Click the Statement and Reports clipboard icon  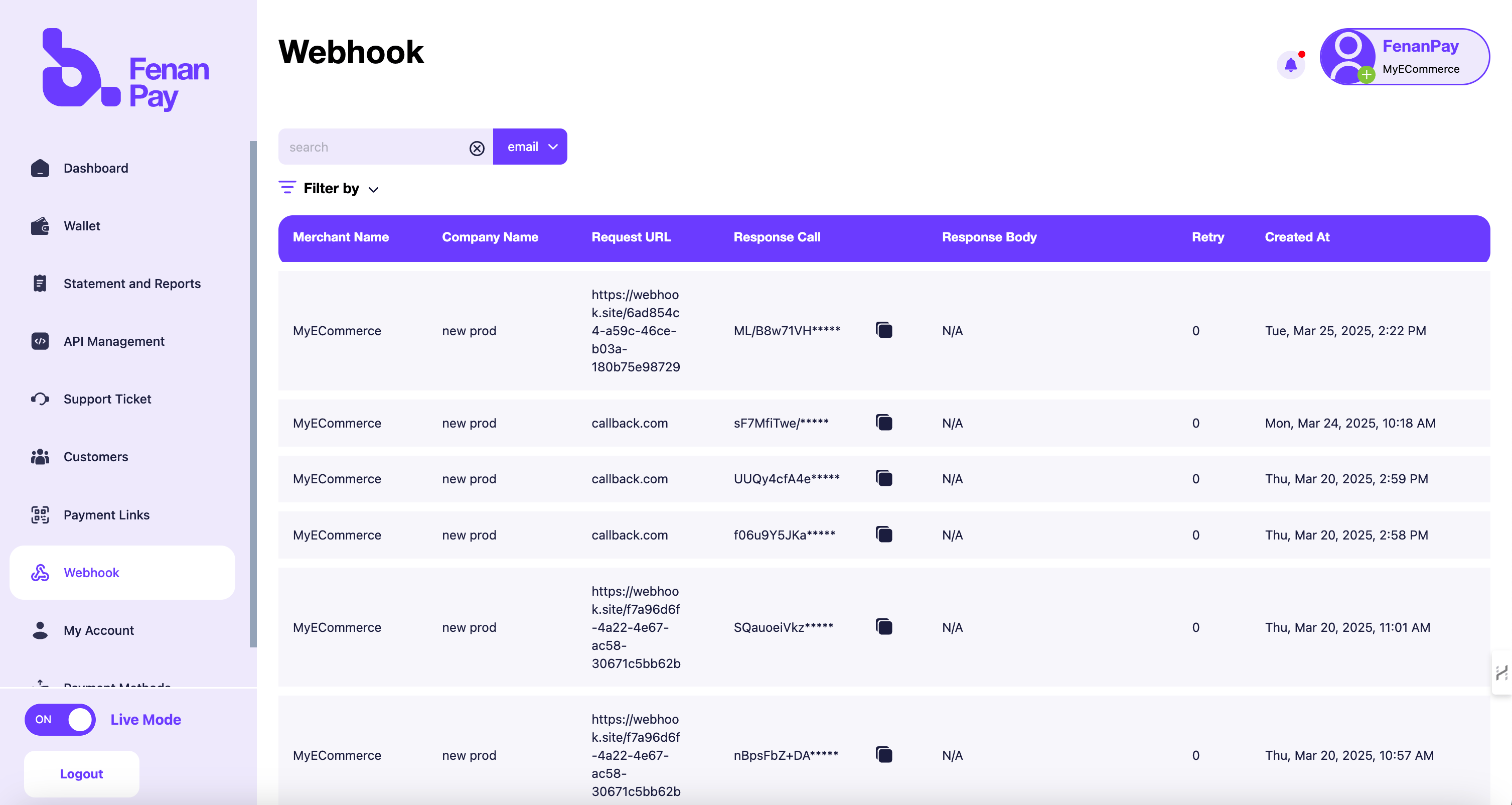pyautogui.click(x=40, y=284)
